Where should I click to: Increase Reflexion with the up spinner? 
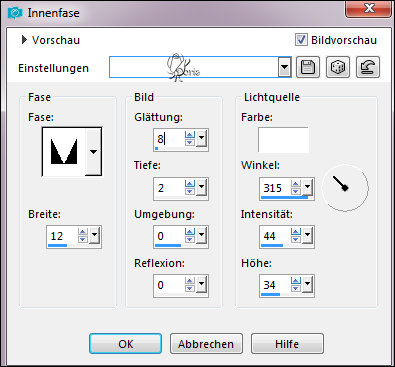[x=190, y=281]
